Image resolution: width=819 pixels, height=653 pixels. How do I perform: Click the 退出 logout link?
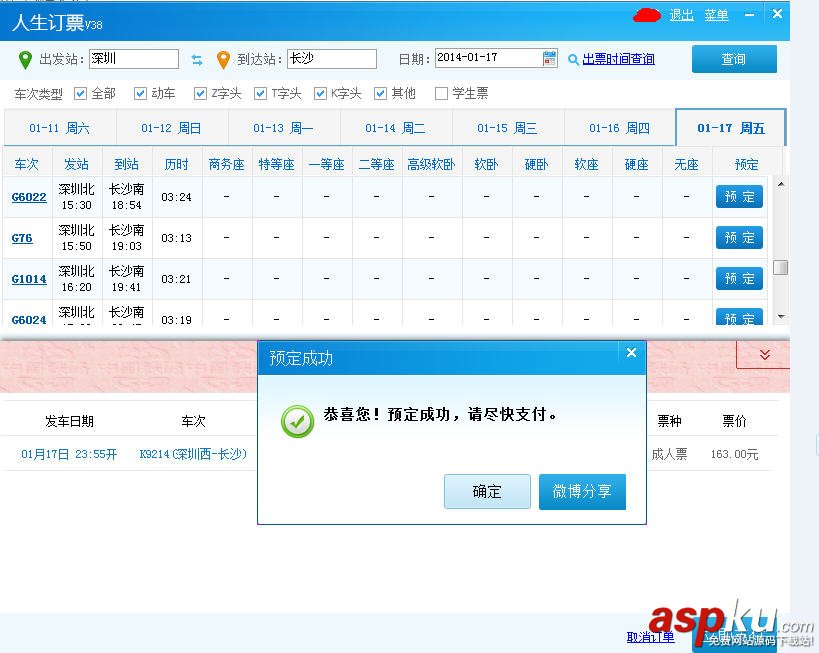tap(682, 15)
